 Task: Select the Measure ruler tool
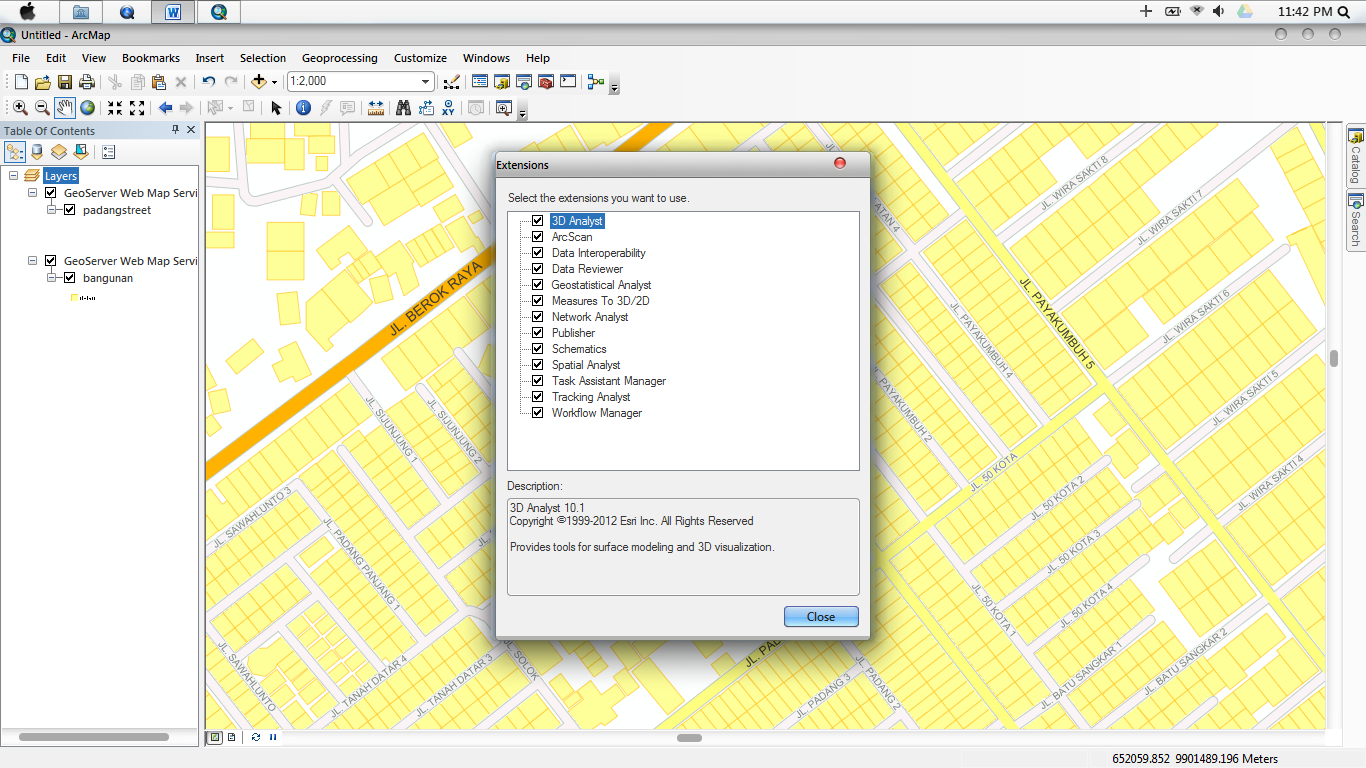376,108
